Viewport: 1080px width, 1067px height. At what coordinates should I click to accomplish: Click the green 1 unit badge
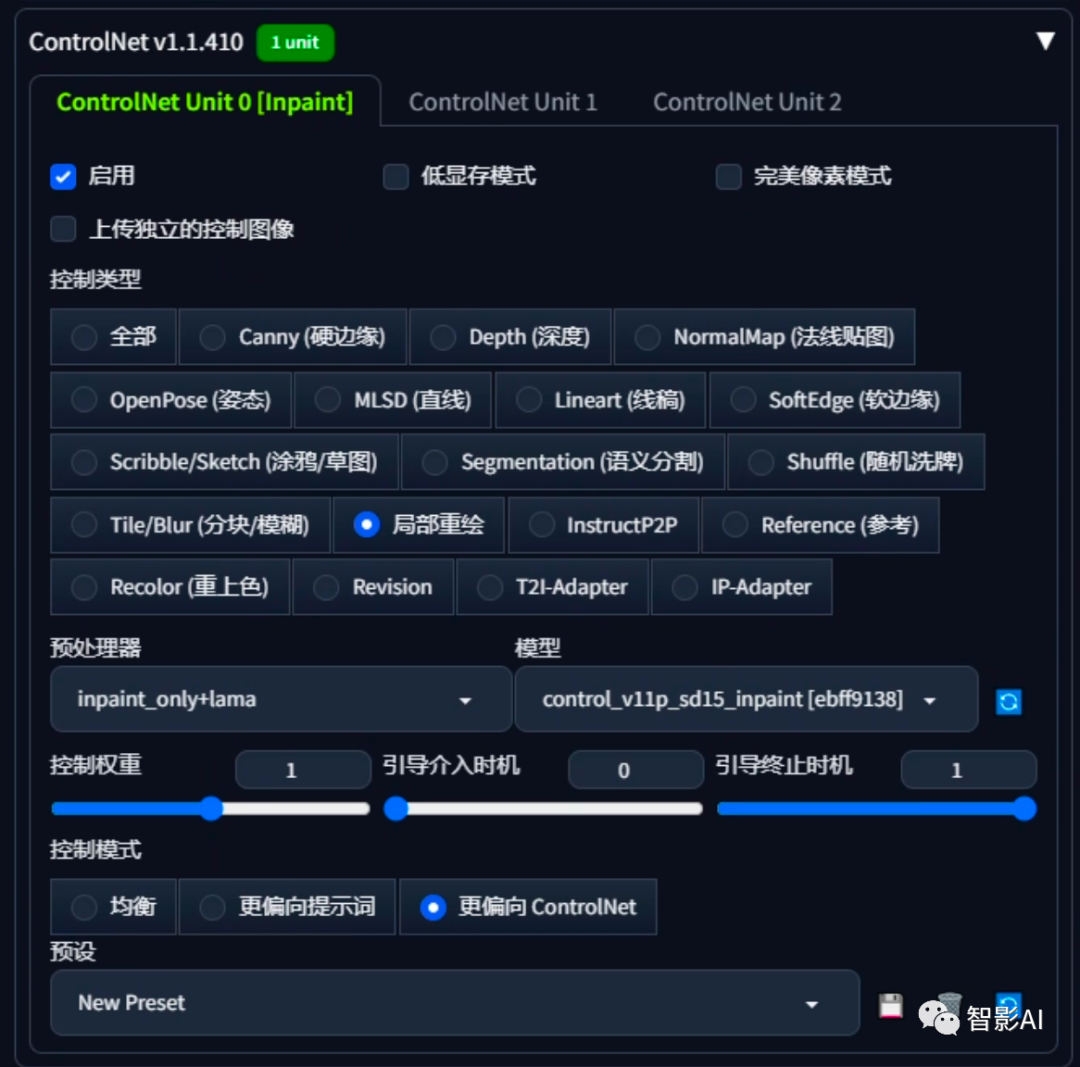click(x=295, y=43)
